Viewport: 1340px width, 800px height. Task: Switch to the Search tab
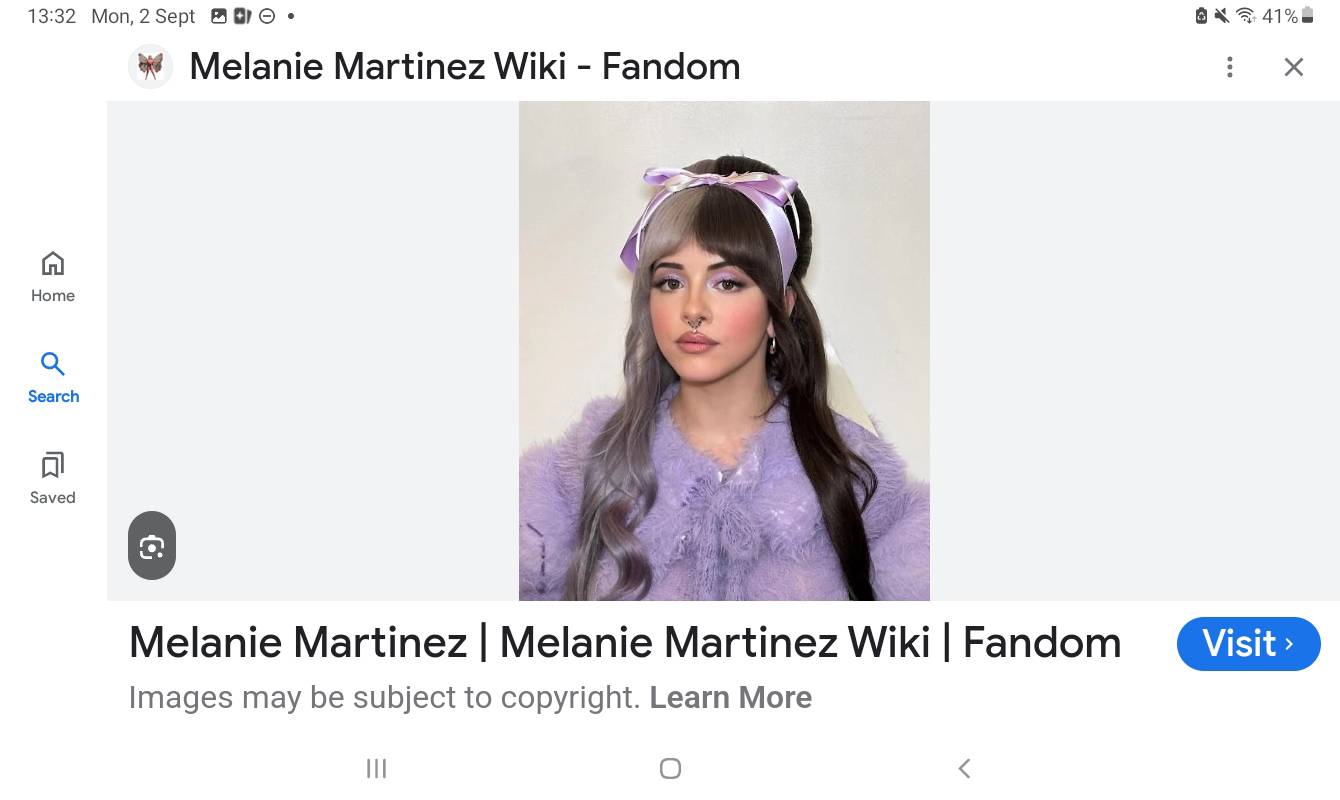[53, 376]
